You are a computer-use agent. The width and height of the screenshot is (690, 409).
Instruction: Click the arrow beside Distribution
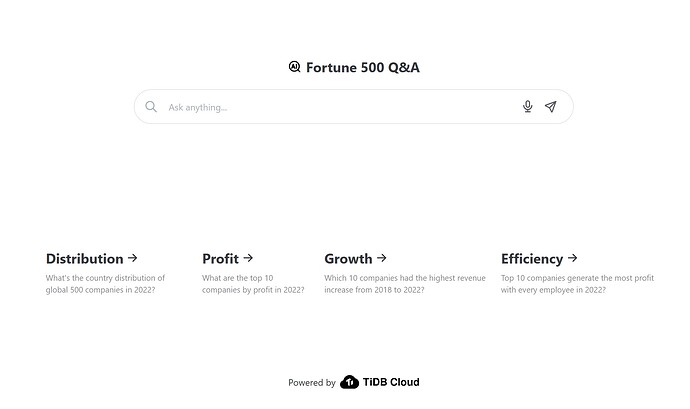point(133,258)
